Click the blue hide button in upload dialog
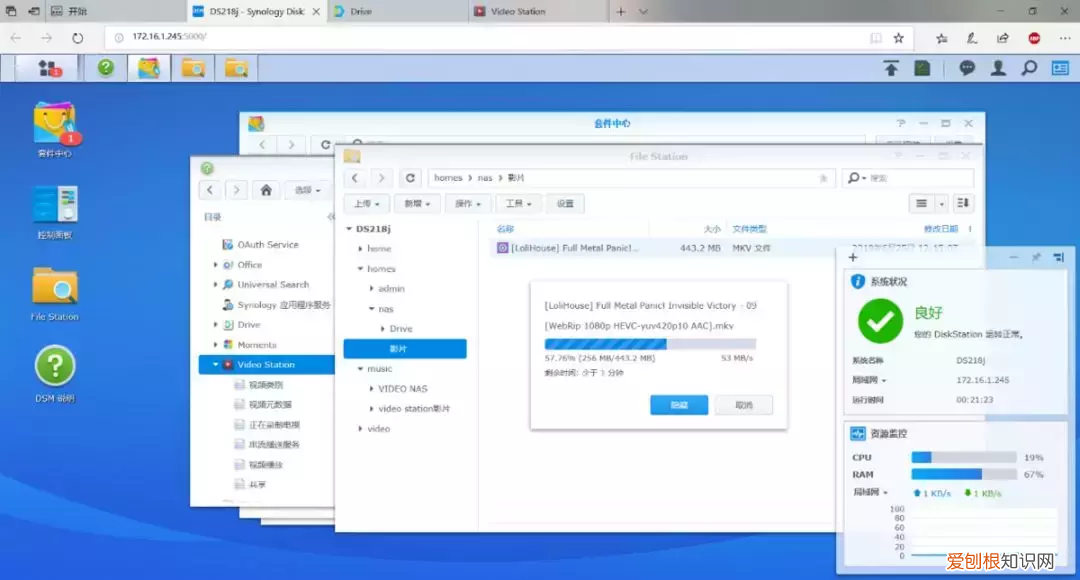Screen dimensions: 1080x580 point(679,405)
